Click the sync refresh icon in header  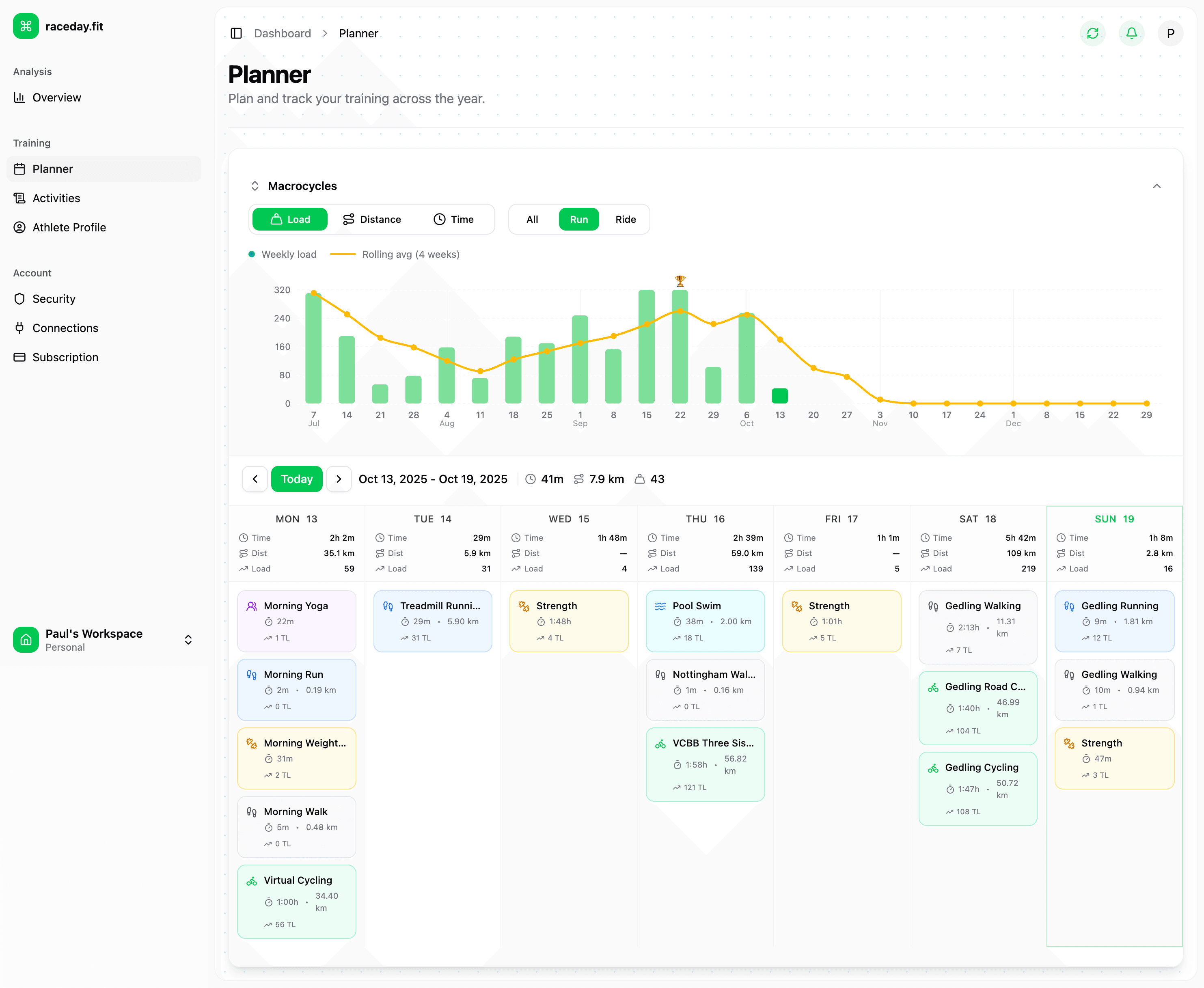(x=1092, y=34)
